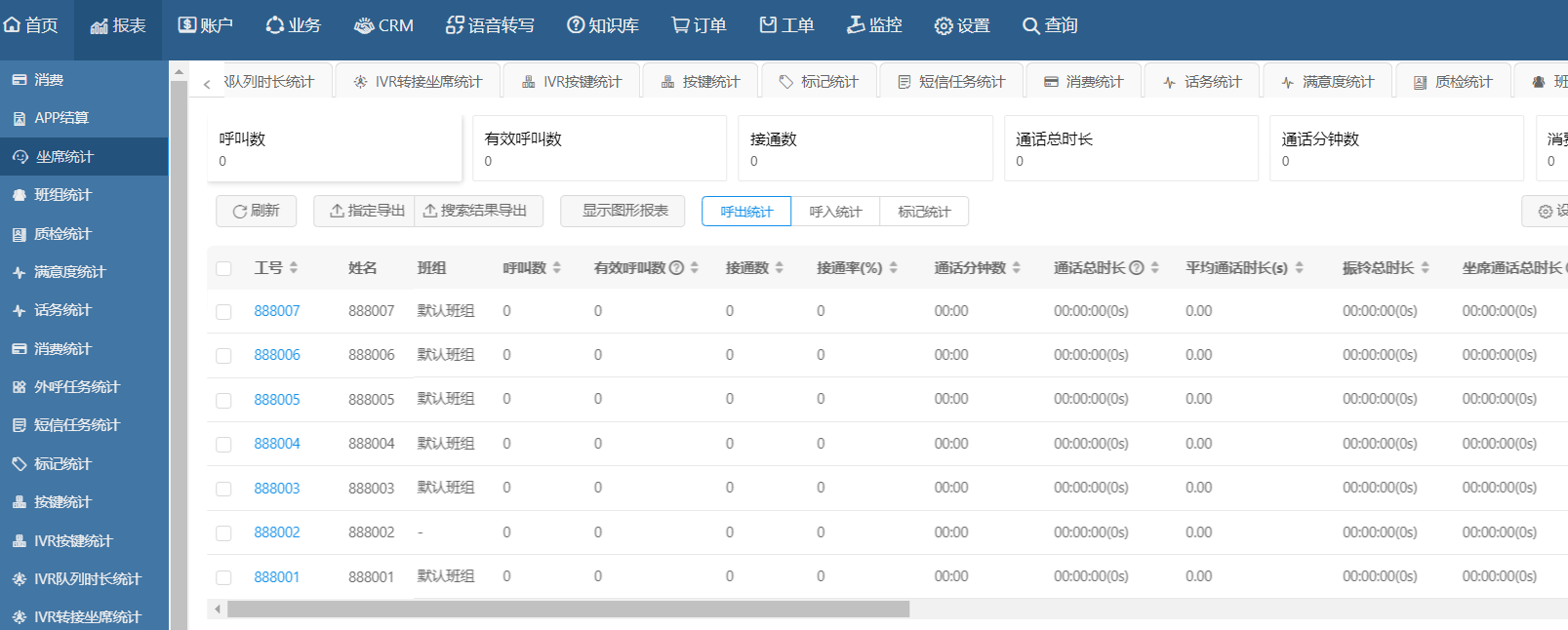The height and width of the screenshot is (630, 1568).
Task: Open agent link 888005
Action: [x=277, y=400]
